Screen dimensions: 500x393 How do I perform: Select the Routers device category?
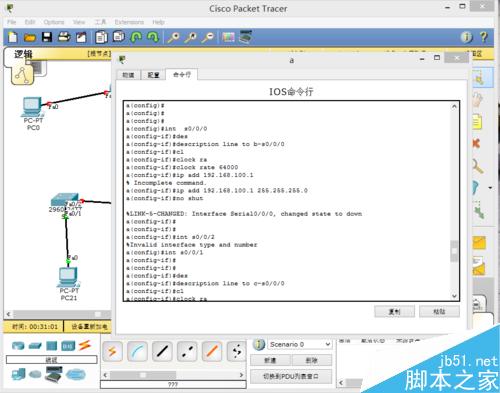(x=18, y=346)
